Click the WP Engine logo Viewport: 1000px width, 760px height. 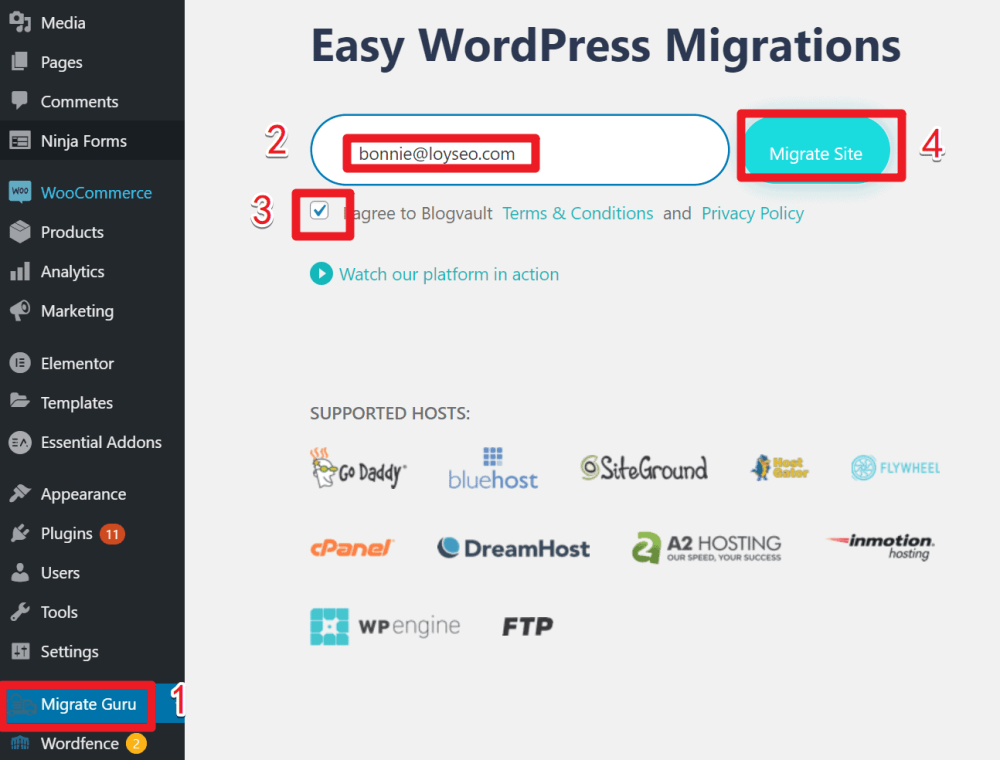pos(385,626)
